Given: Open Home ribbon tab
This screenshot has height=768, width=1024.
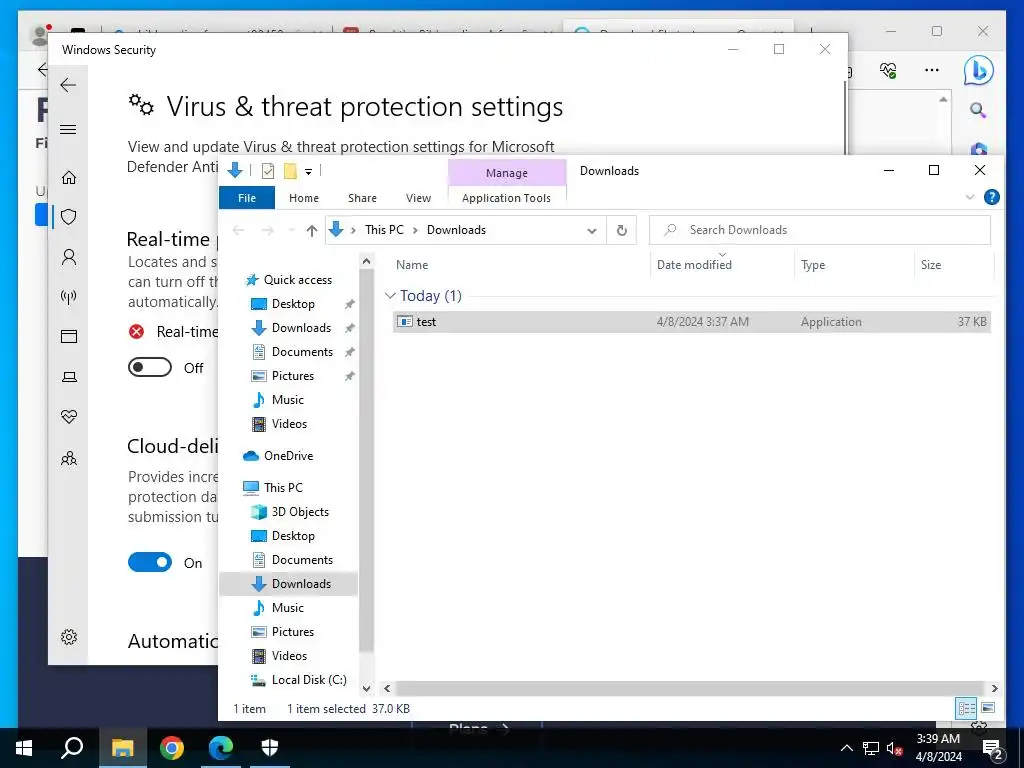Looking at the screenshot, I should tap(304, 198).
